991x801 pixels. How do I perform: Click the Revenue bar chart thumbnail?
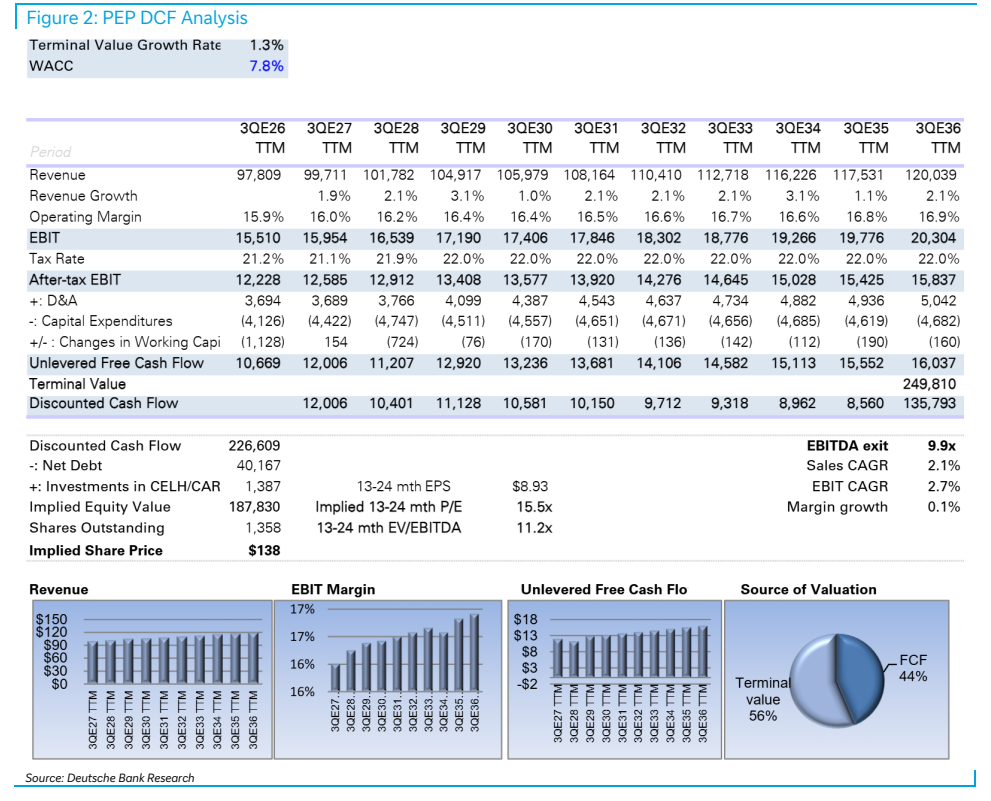[x=152, y=680]
